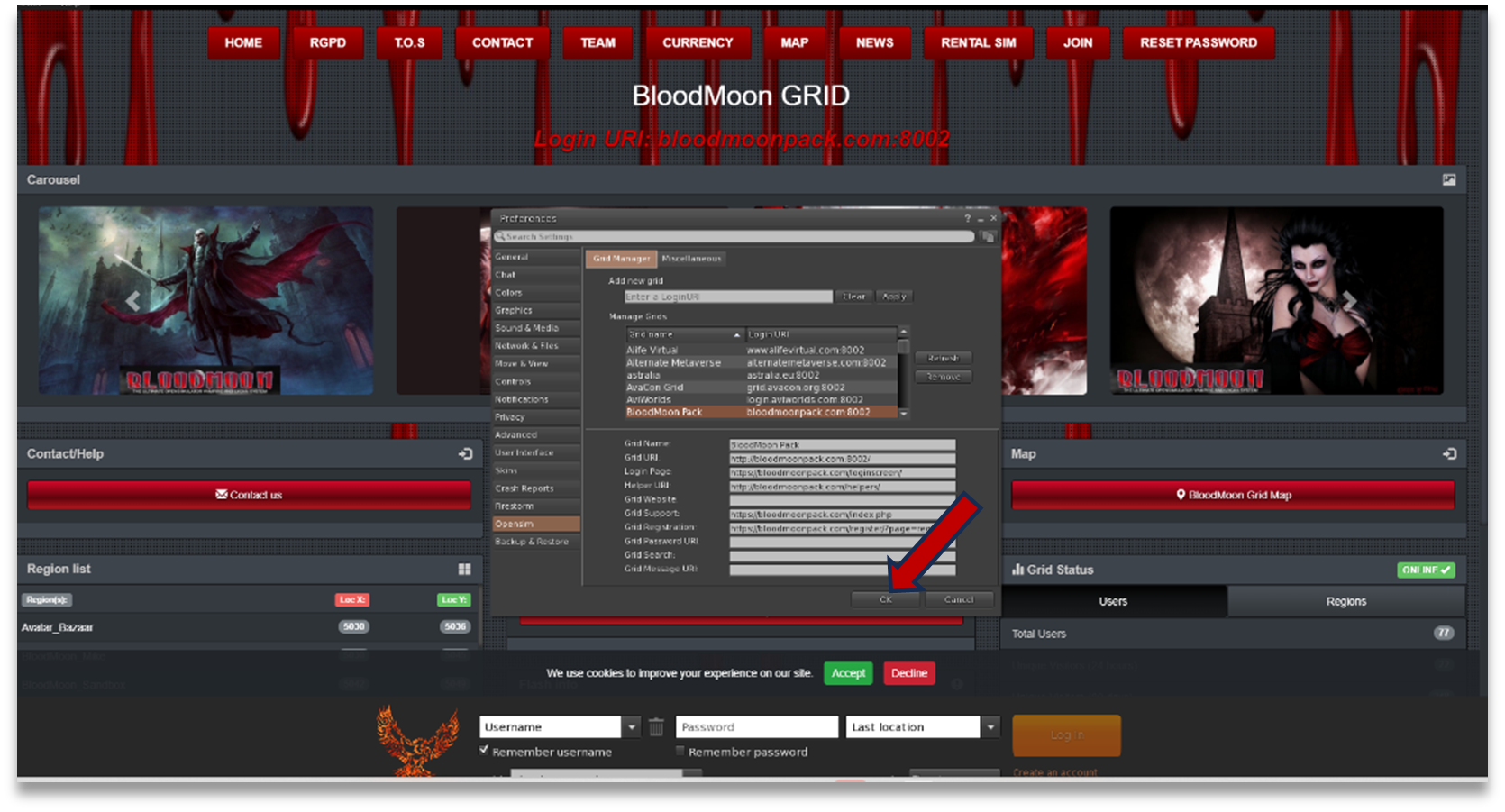Click the trash icon beside Username

pyautogui.click(x=656, y=726)
